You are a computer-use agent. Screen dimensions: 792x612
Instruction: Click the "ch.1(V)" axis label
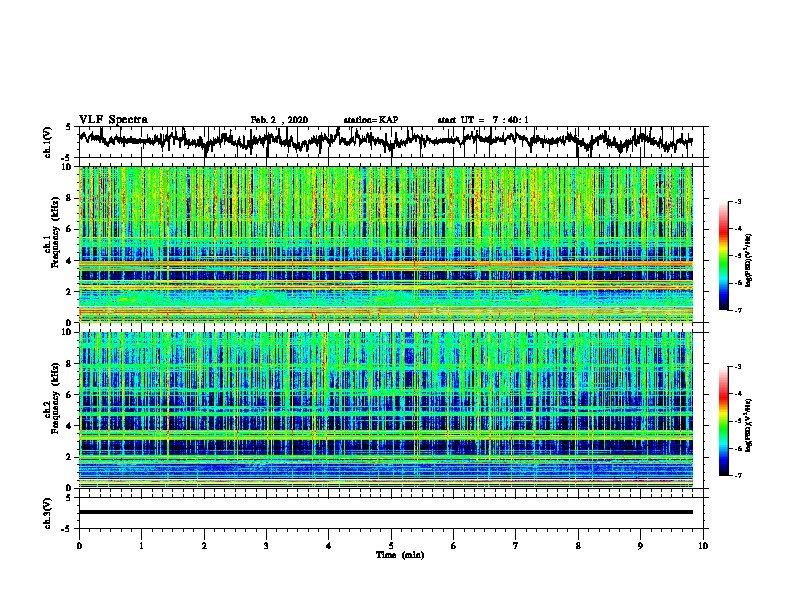[48, 142]
